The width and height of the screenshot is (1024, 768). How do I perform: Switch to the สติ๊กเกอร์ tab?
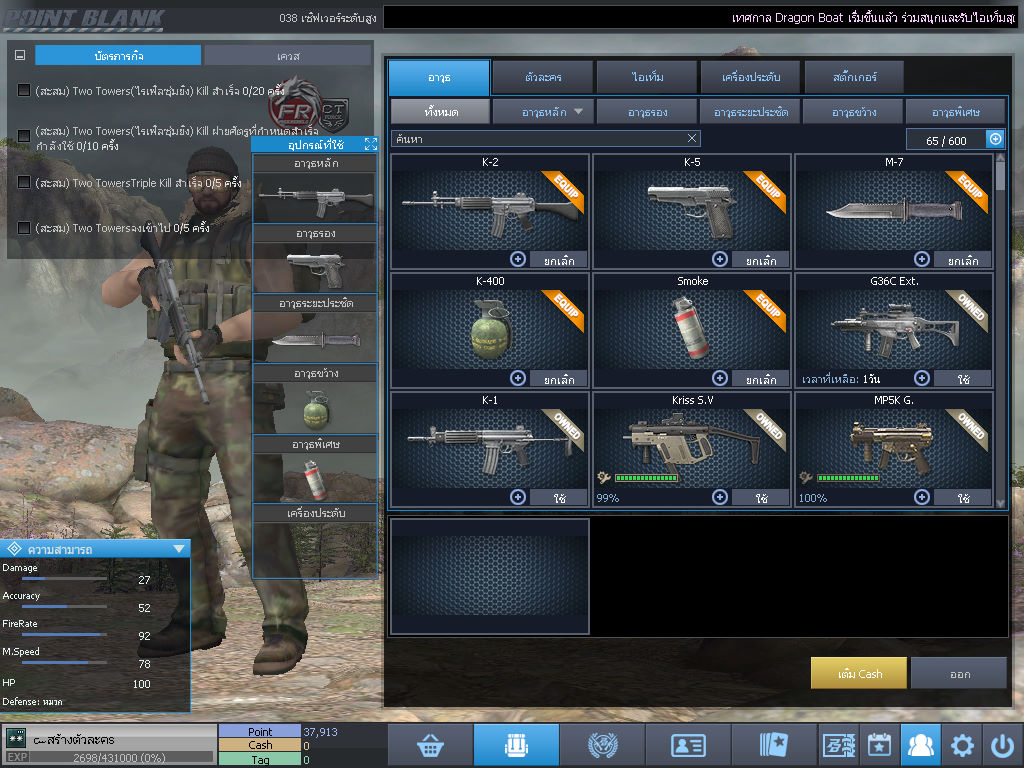pyautogui.click(x=854, y=77)
